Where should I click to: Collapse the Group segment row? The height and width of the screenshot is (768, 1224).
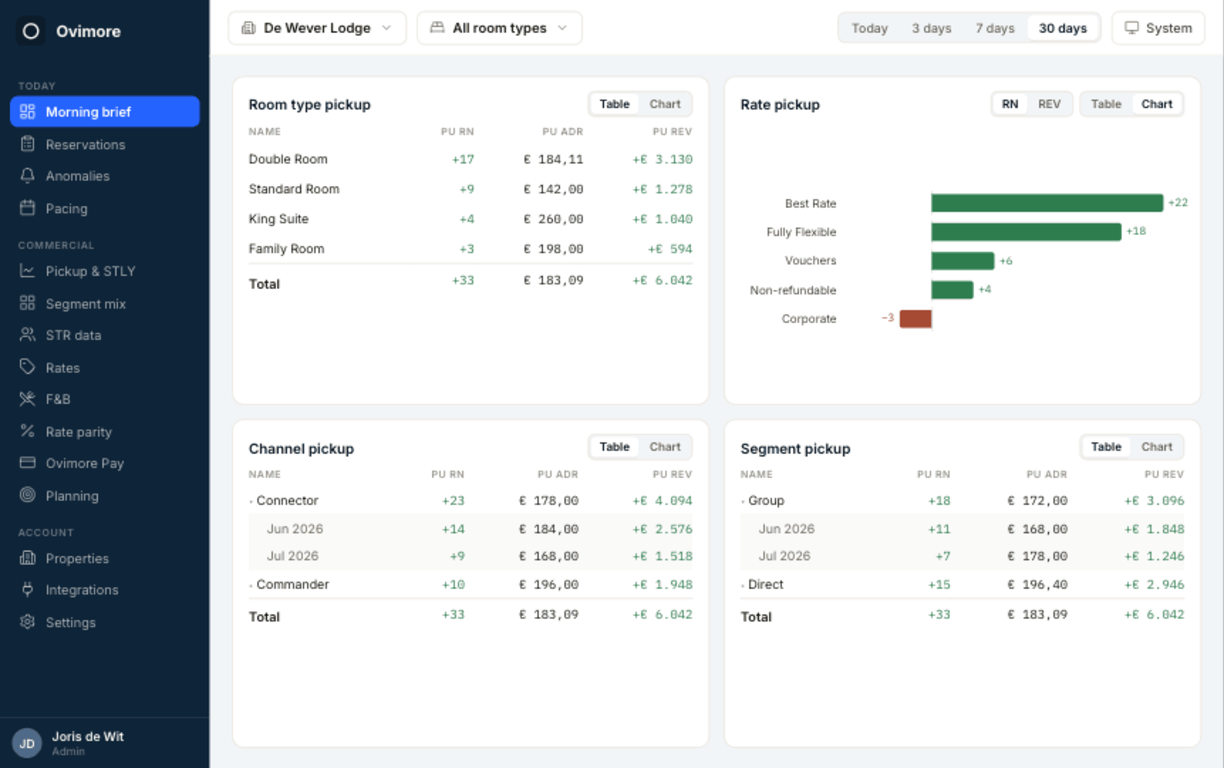tap(962, 500)
